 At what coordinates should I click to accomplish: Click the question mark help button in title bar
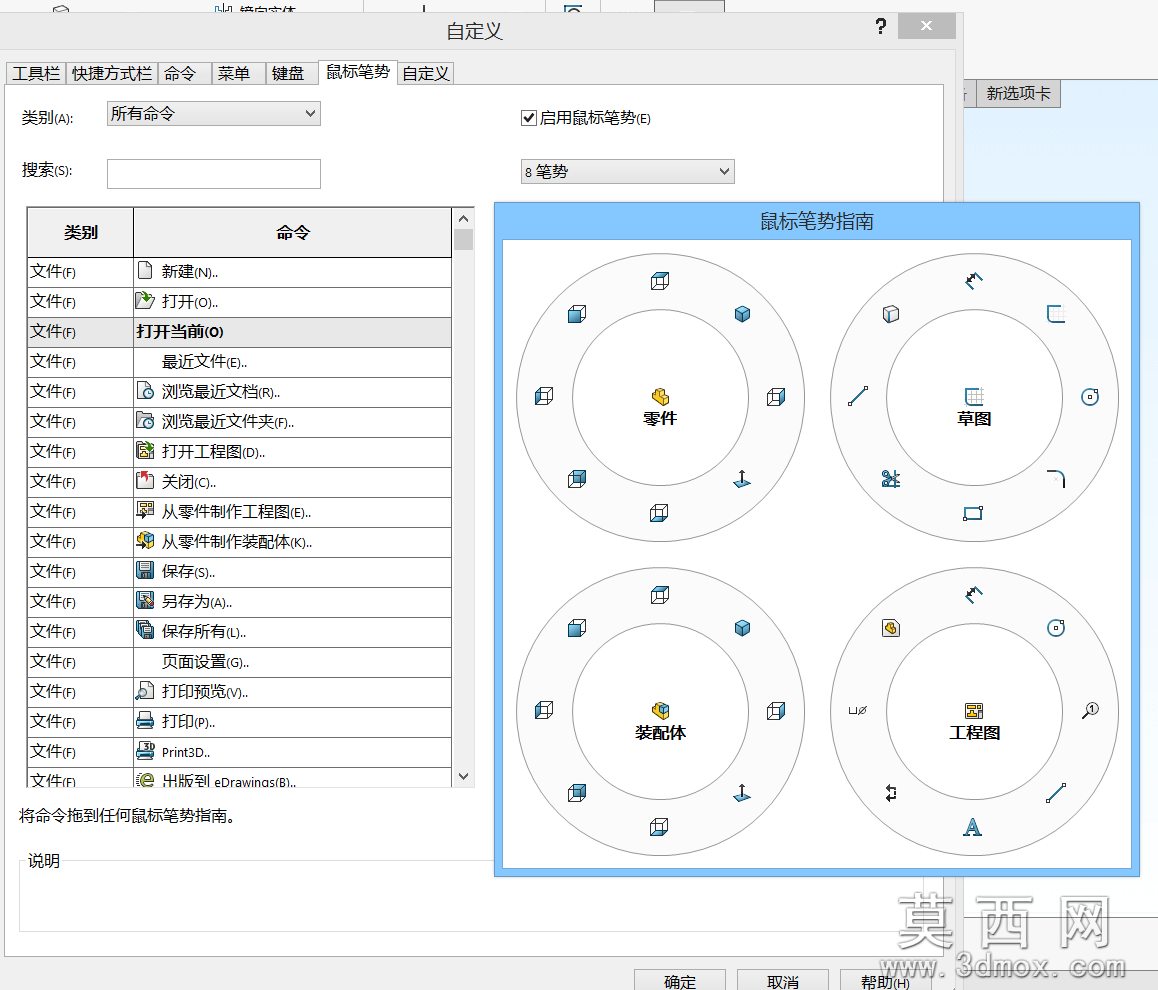click(880, 27)
